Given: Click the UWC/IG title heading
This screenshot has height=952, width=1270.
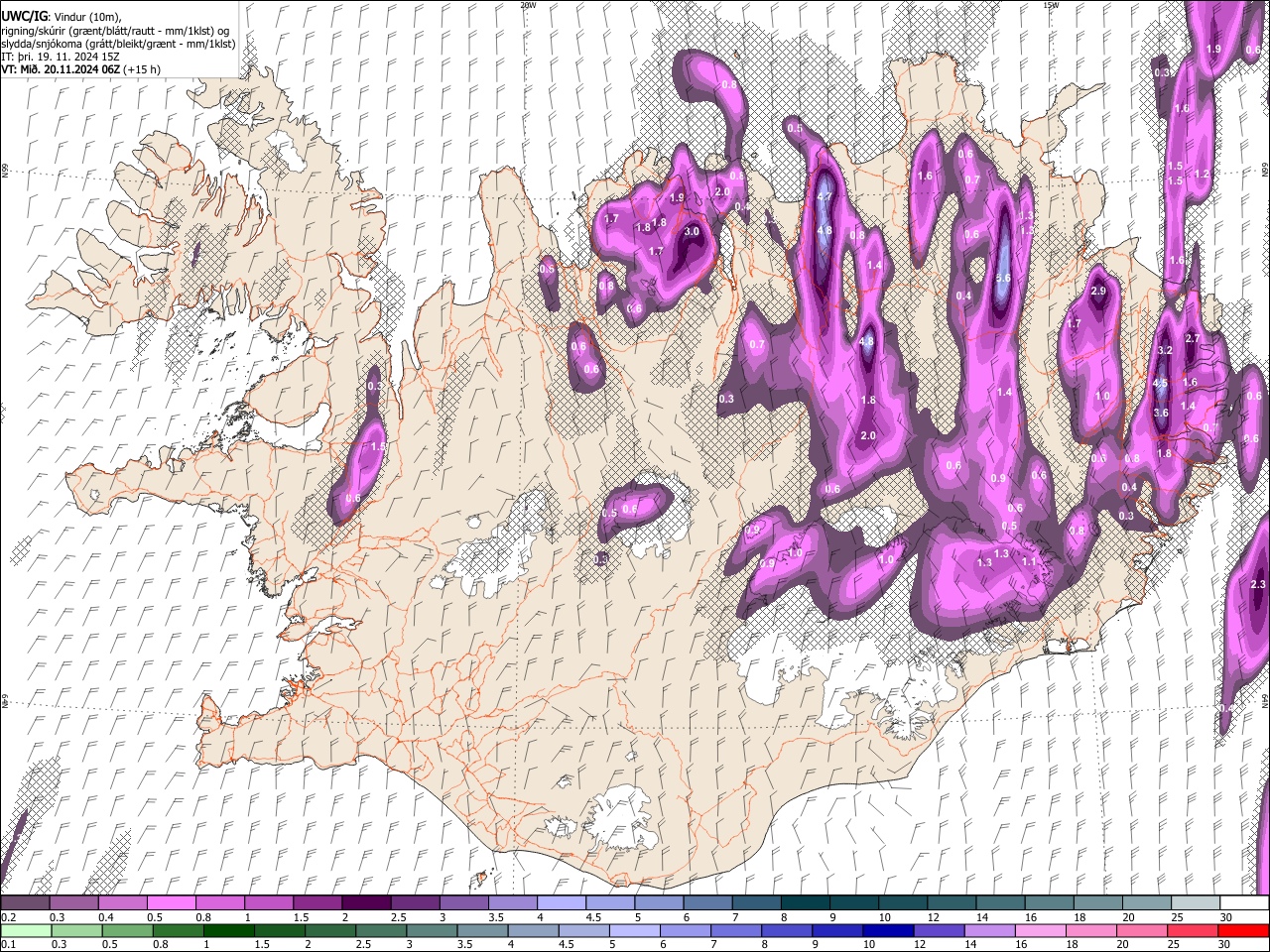Looking at the screenshot, I should [23, 16].
